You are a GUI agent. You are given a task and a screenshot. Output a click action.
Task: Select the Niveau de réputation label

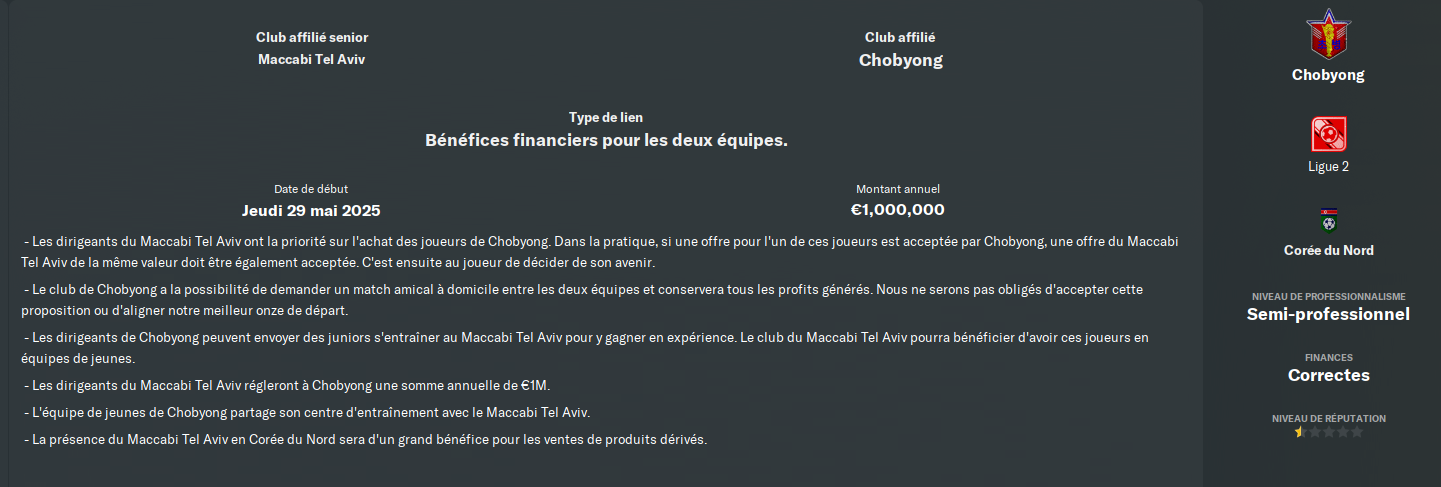[x=1328, y=418]
